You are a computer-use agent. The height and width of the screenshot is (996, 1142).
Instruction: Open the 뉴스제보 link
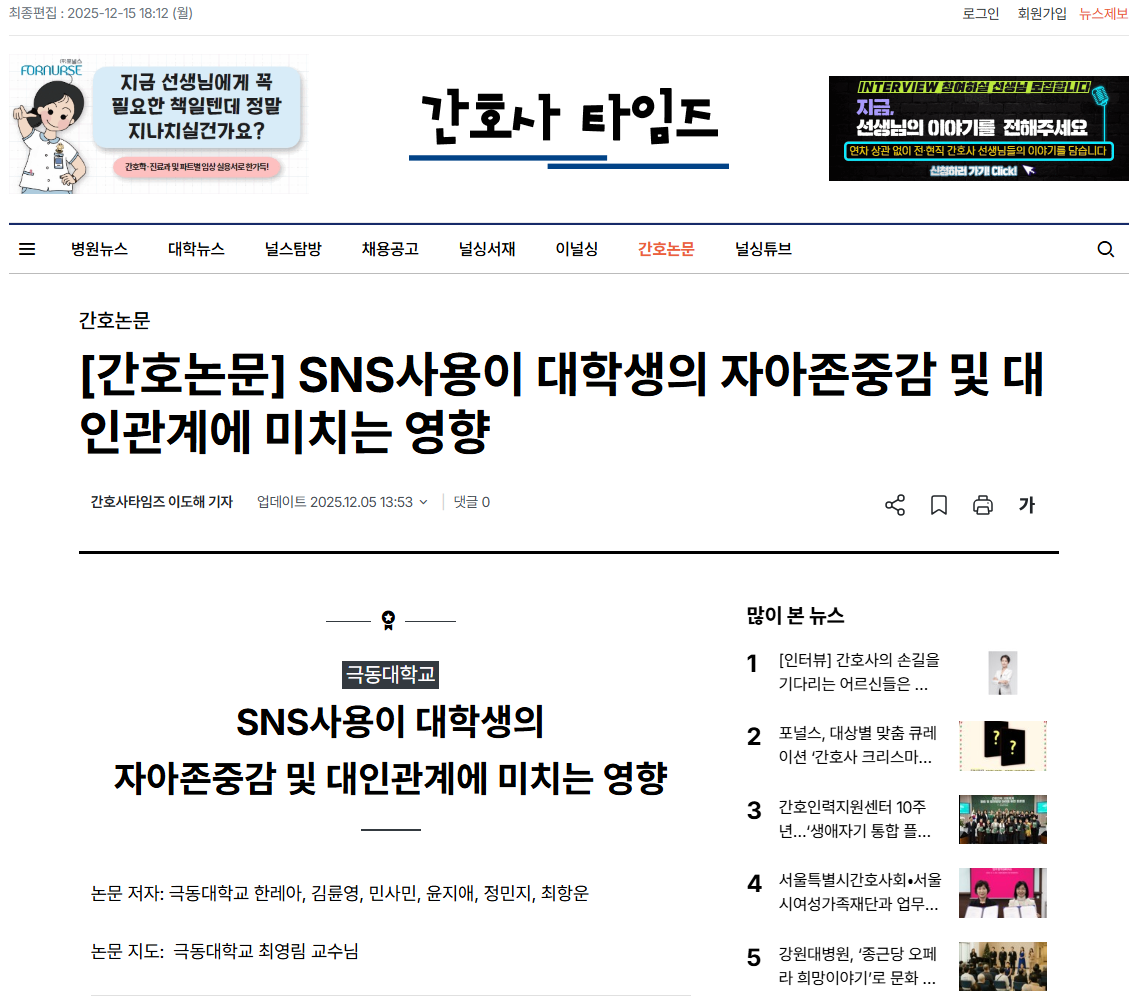[1103, 13]
